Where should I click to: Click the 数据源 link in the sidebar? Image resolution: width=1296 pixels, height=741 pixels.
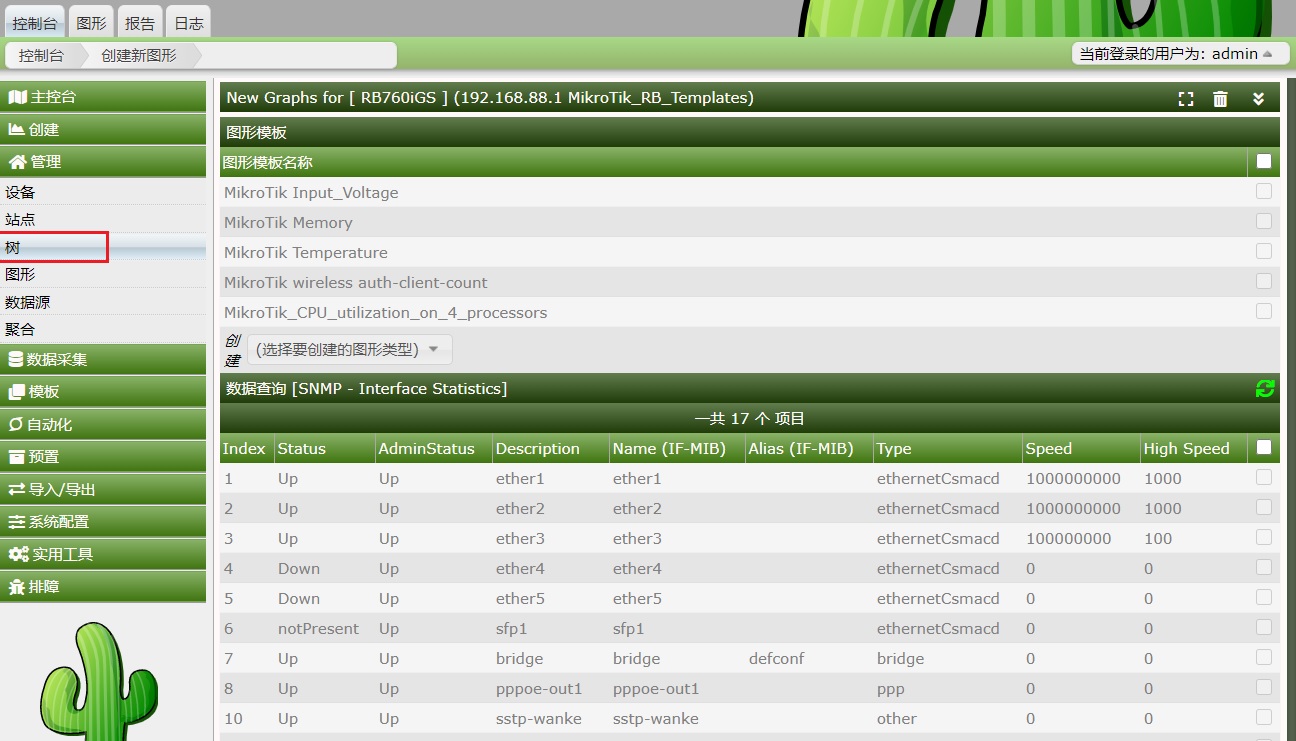(x=27, y=302)
